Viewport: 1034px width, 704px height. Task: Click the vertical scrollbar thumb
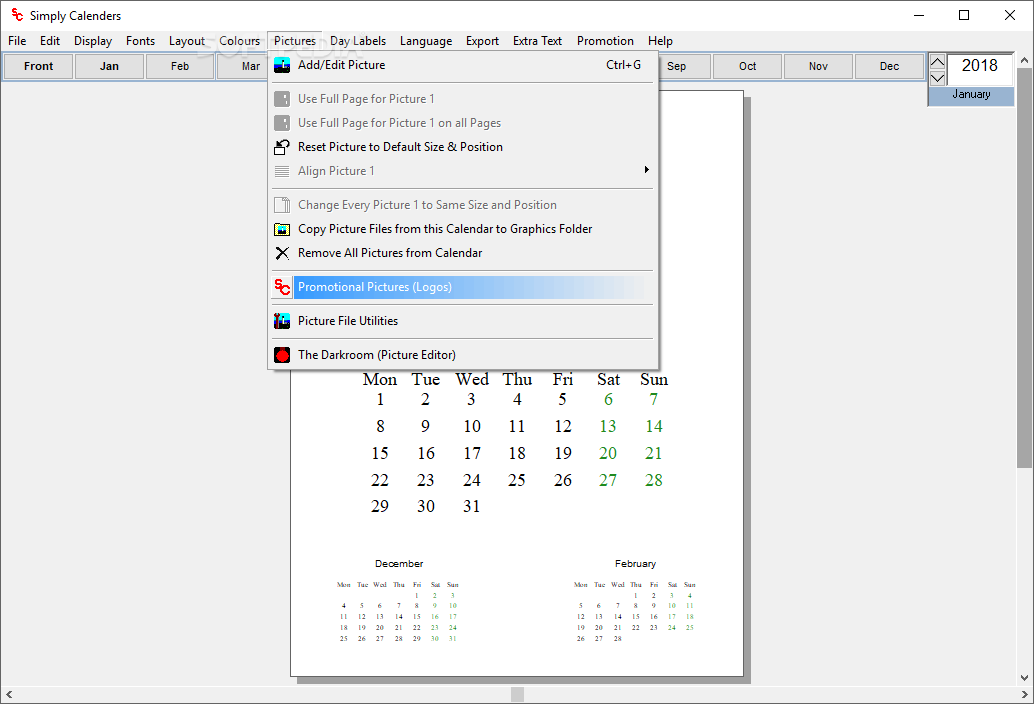coord(1024,268)
